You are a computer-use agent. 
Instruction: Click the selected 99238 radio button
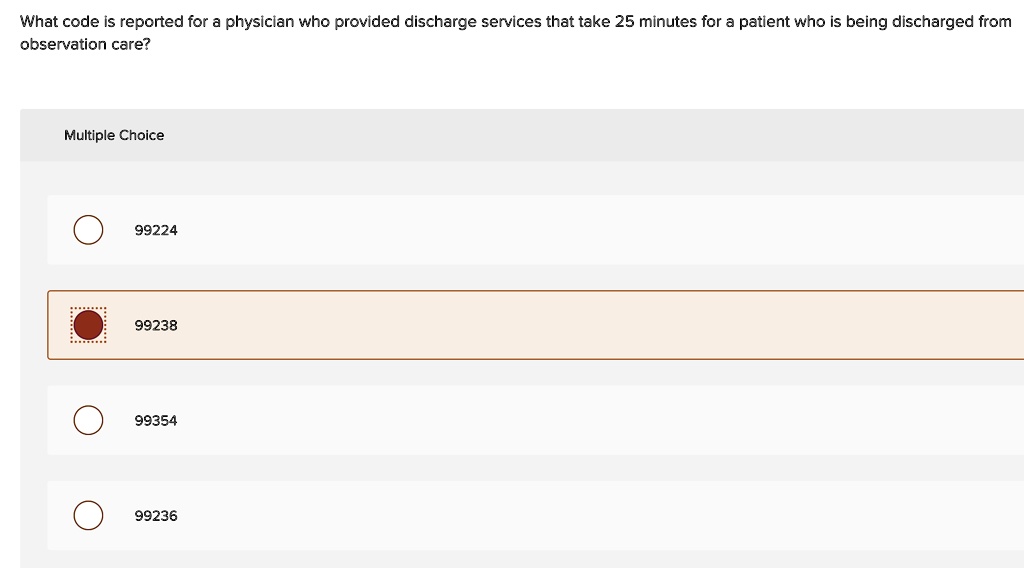[x=88, y=325]
